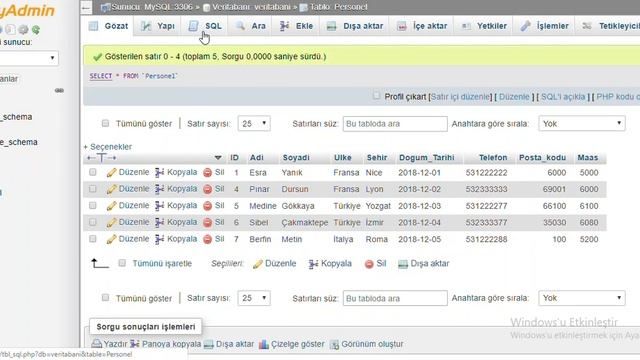640x360 pixels.
Task: Click the pencil edit icon for Berfin row
Action: (x=111, y=240)
